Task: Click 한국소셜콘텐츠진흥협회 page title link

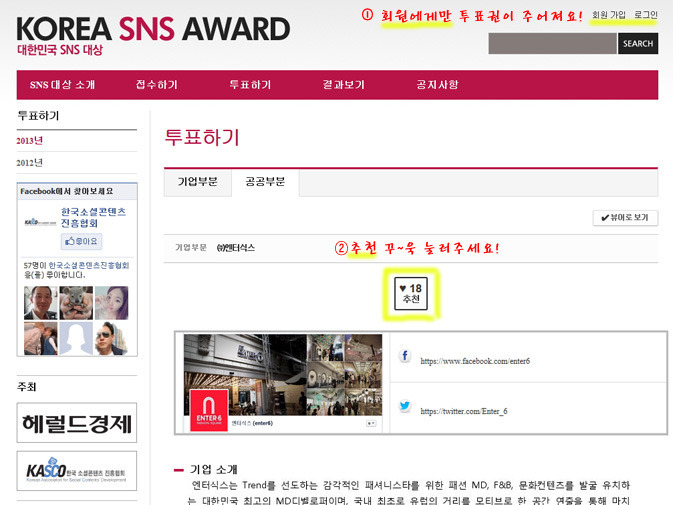Action: point(93,218)
